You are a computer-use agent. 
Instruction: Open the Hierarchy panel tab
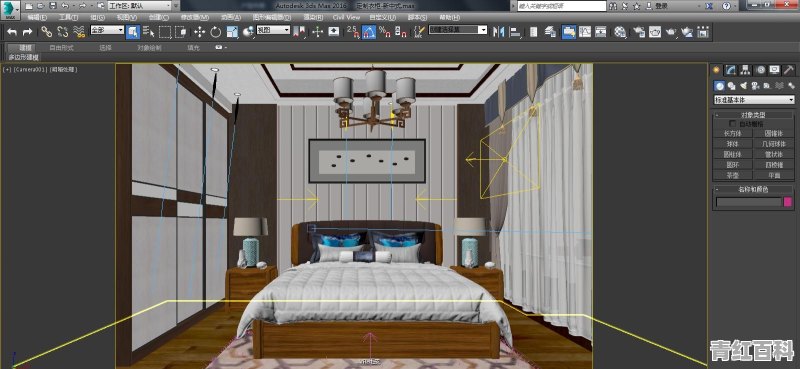click(x=745, y=70)
